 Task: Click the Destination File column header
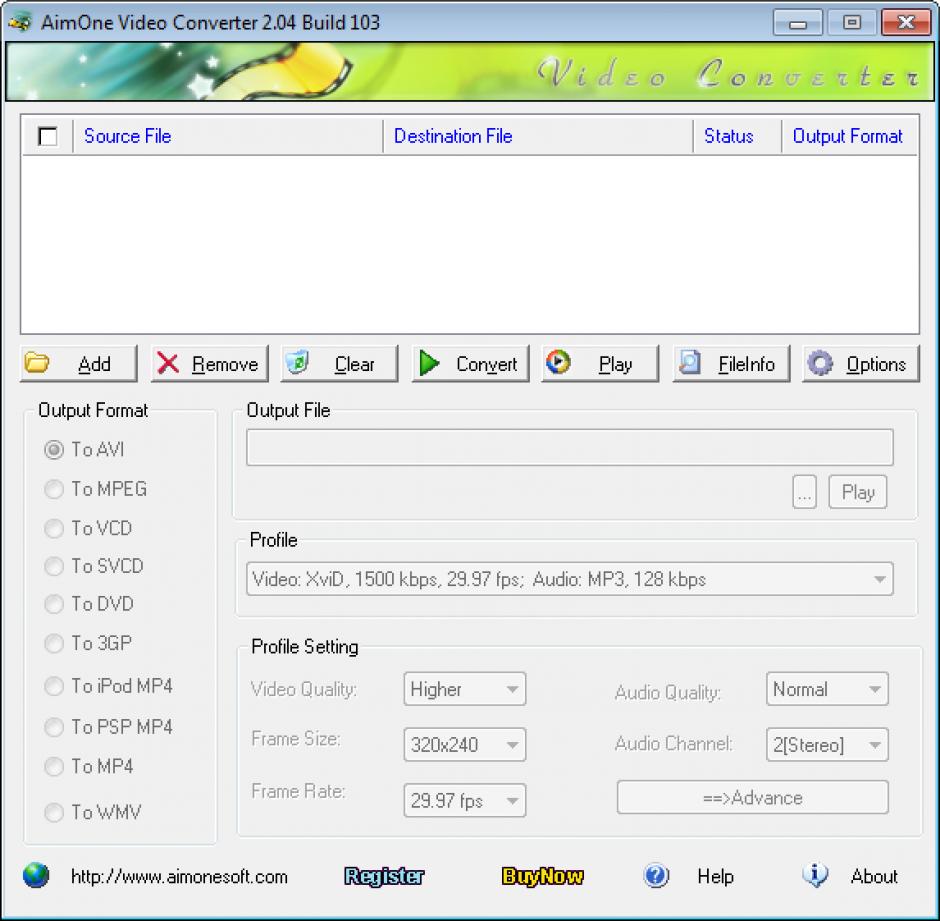(538, 136)
